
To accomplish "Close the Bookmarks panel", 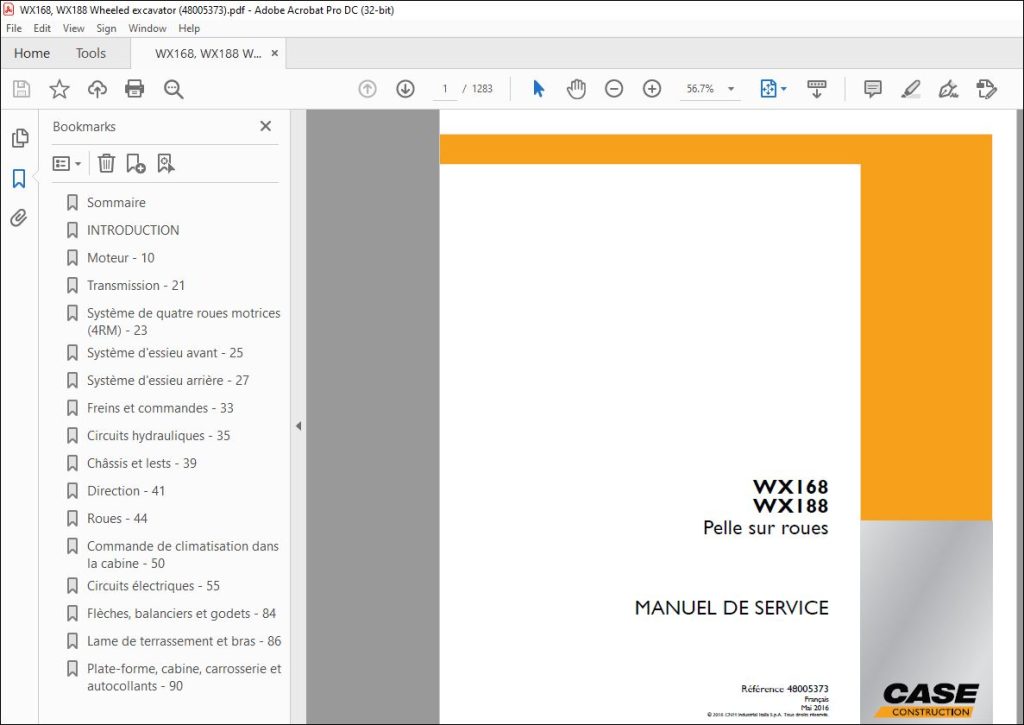I will 265,126.
